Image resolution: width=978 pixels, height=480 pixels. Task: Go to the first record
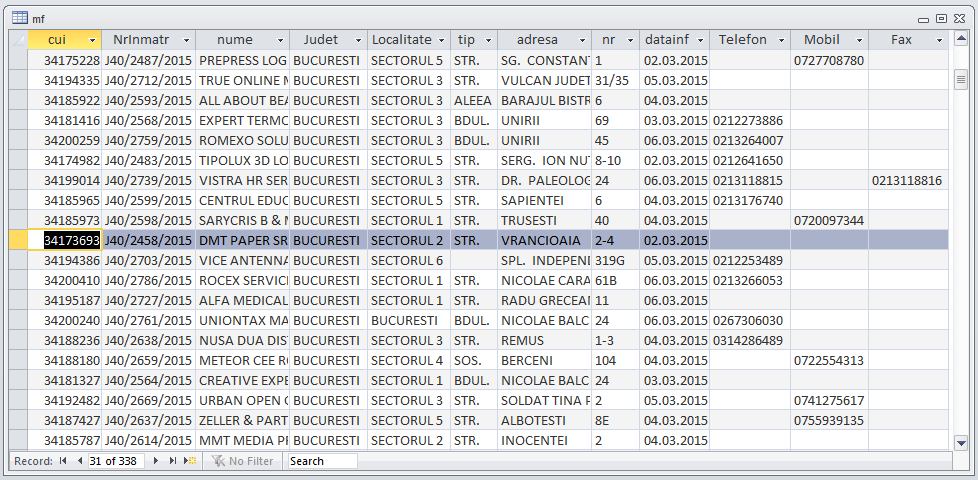tap(63, 461)
